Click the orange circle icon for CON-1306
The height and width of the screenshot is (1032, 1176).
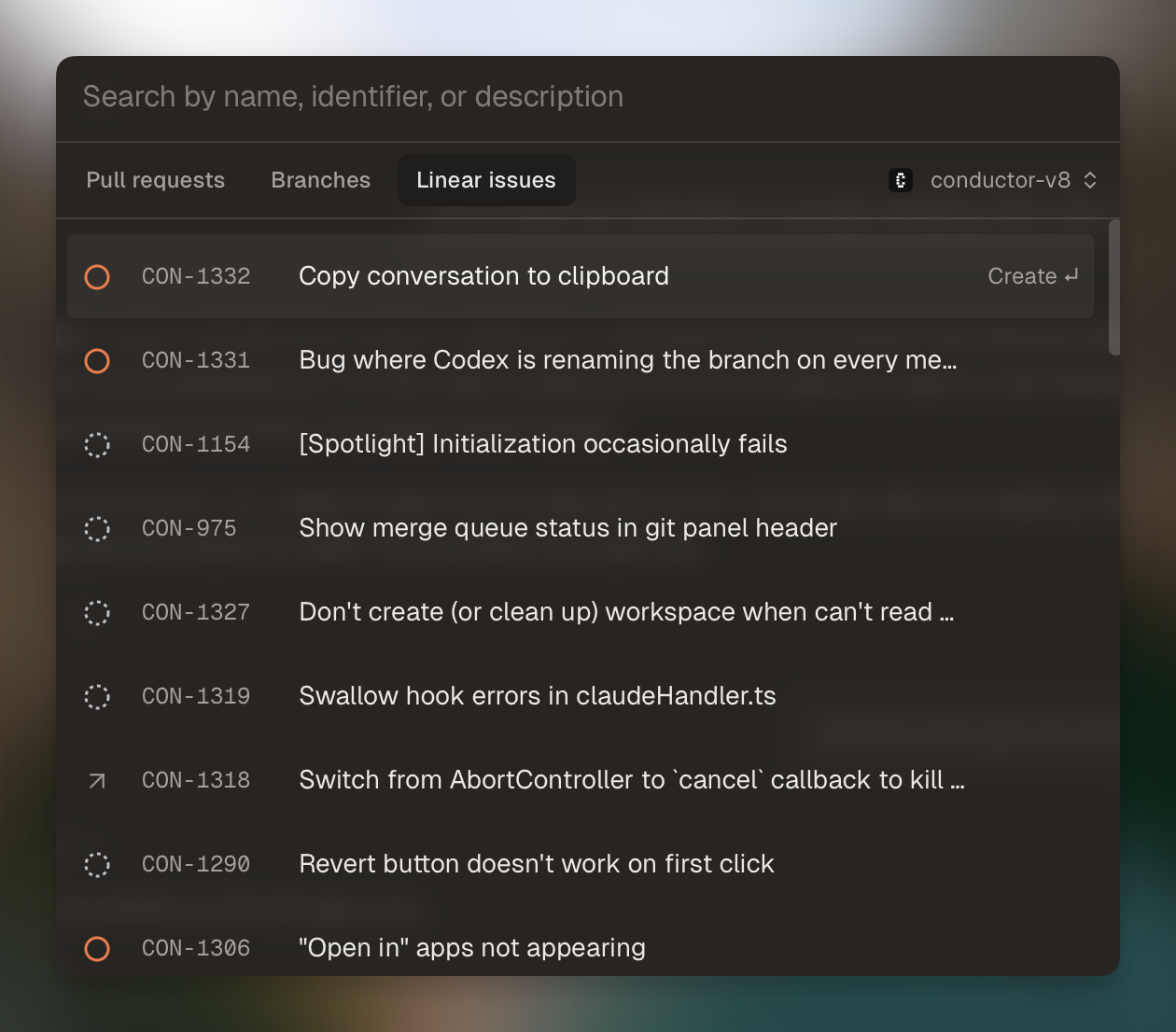click(97, 949)
